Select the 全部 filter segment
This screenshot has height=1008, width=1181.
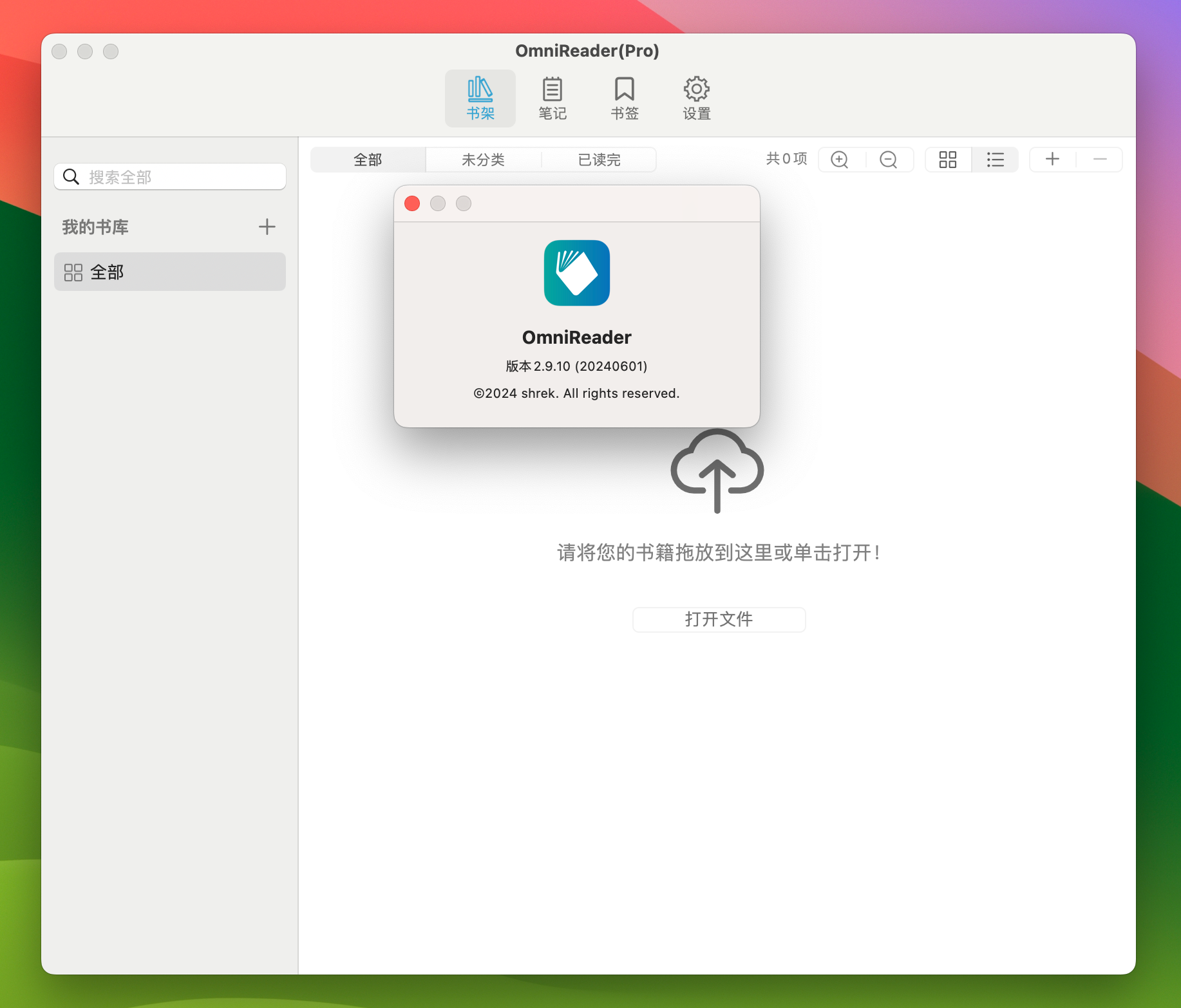(x=368, y=160)
